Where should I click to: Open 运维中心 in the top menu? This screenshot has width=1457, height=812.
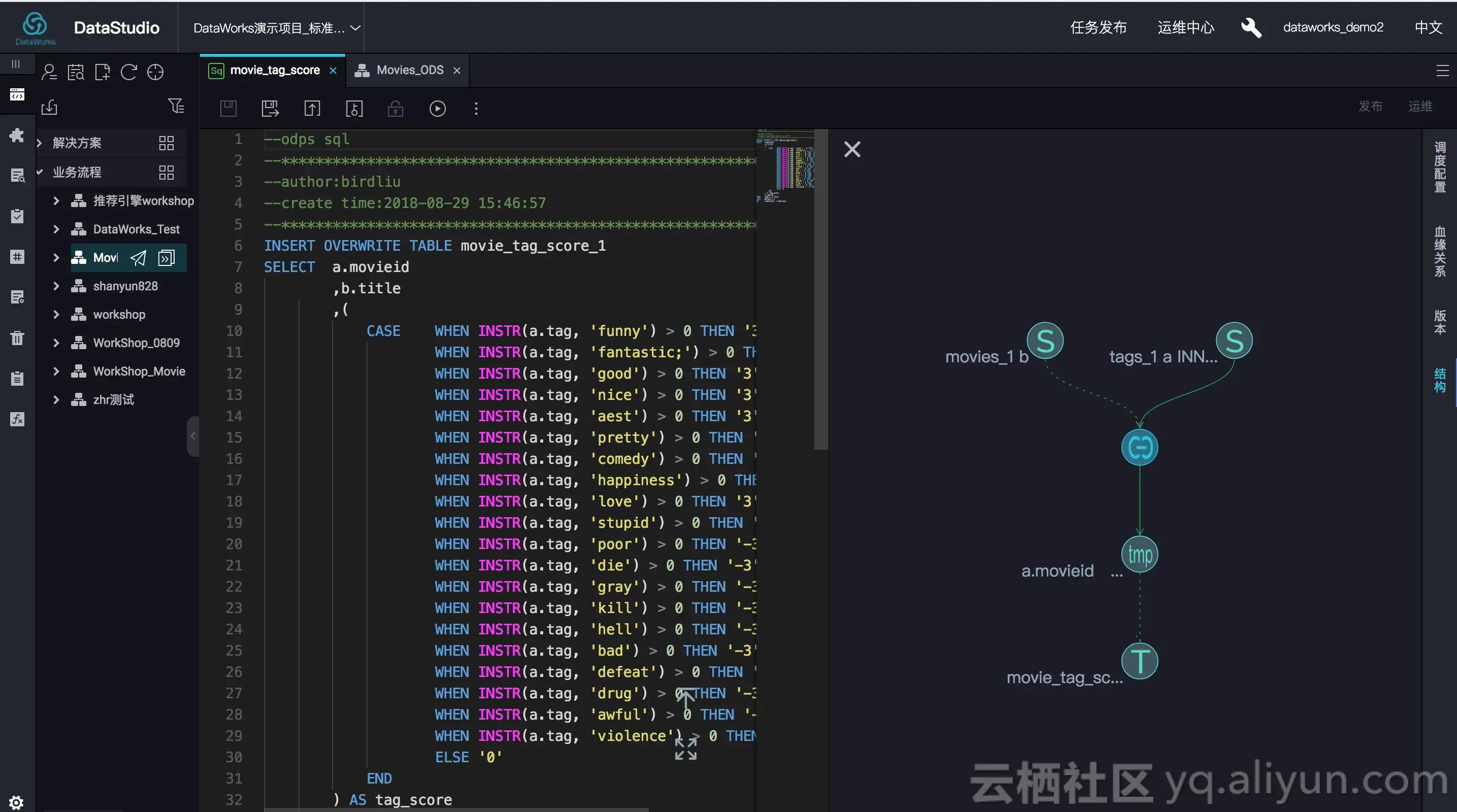tap(1185, 27)
